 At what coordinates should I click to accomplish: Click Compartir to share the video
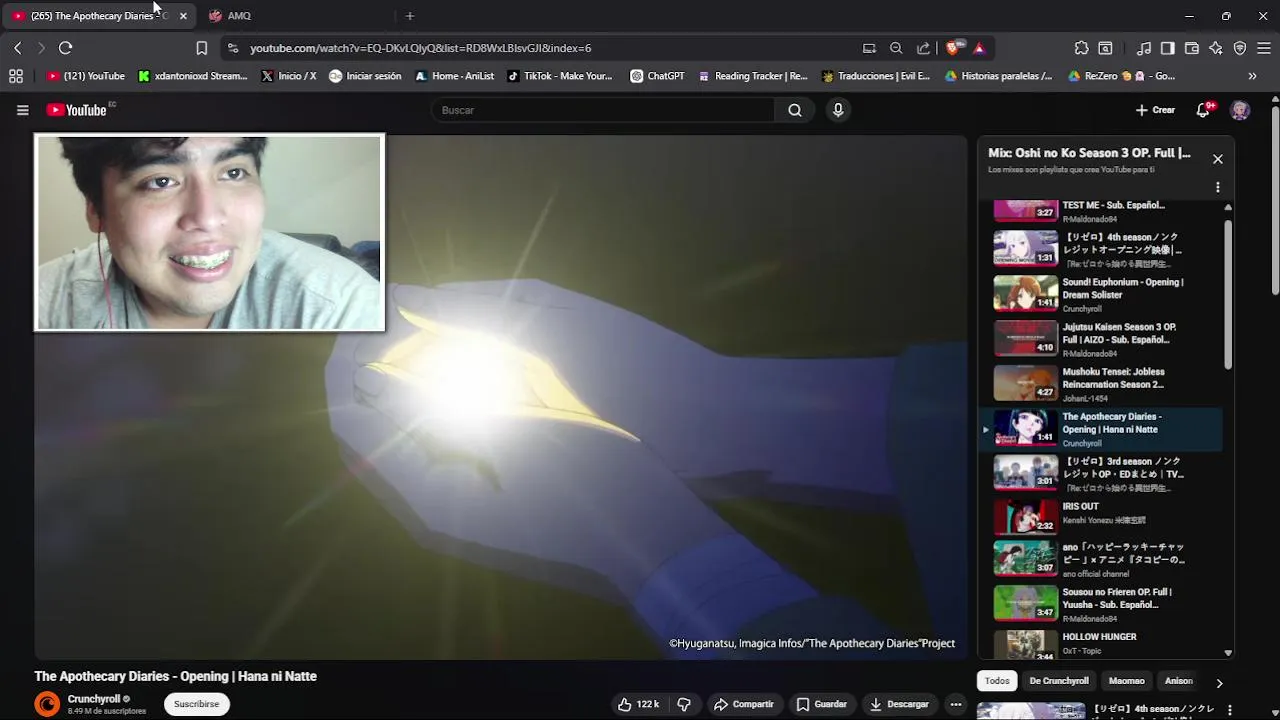[x=743, y=704]
